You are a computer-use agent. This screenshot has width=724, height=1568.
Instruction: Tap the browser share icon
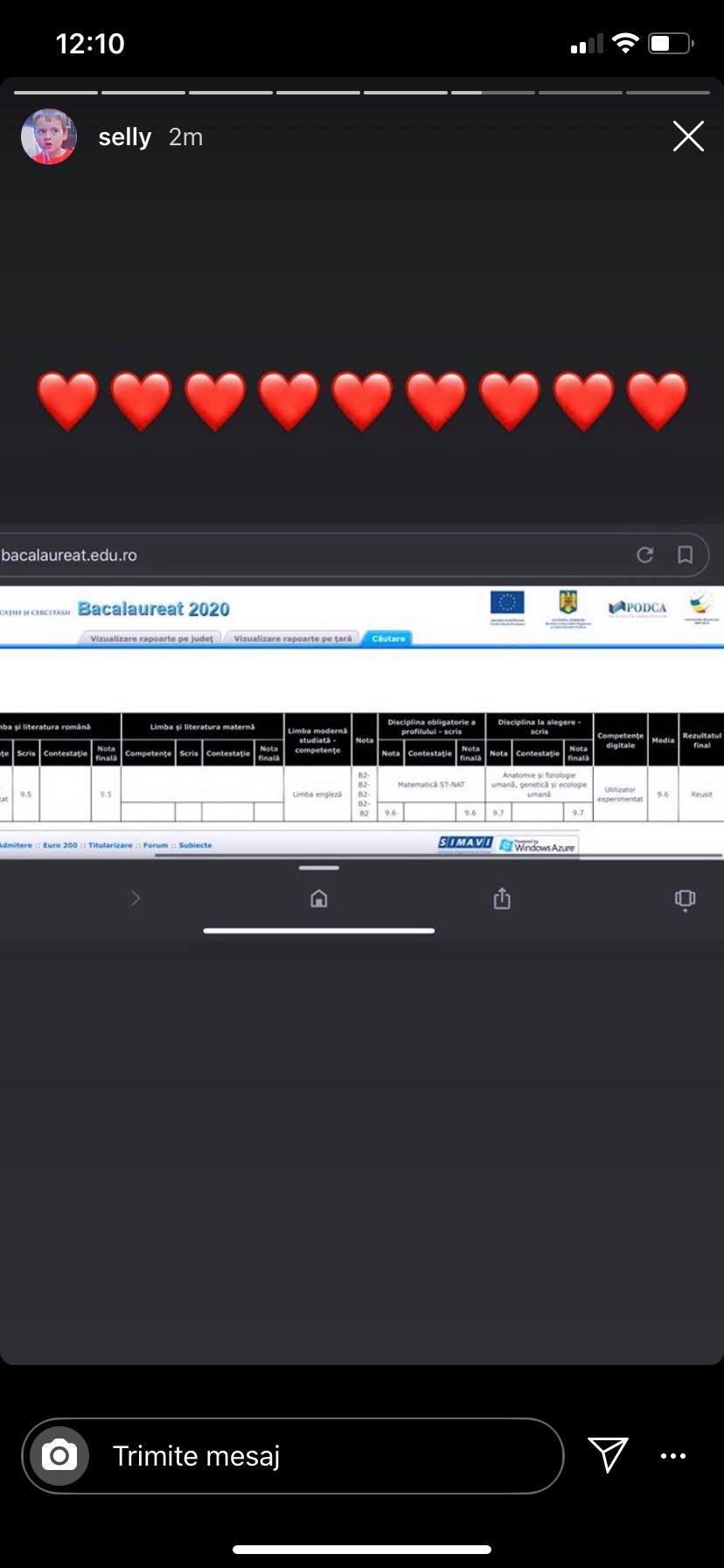click(x=502, y=899)
